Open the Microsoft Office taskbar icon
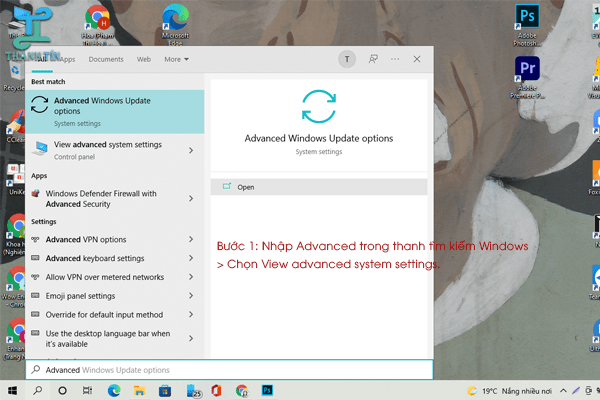This screenshot has width=600, height=400. coord(215,389)
